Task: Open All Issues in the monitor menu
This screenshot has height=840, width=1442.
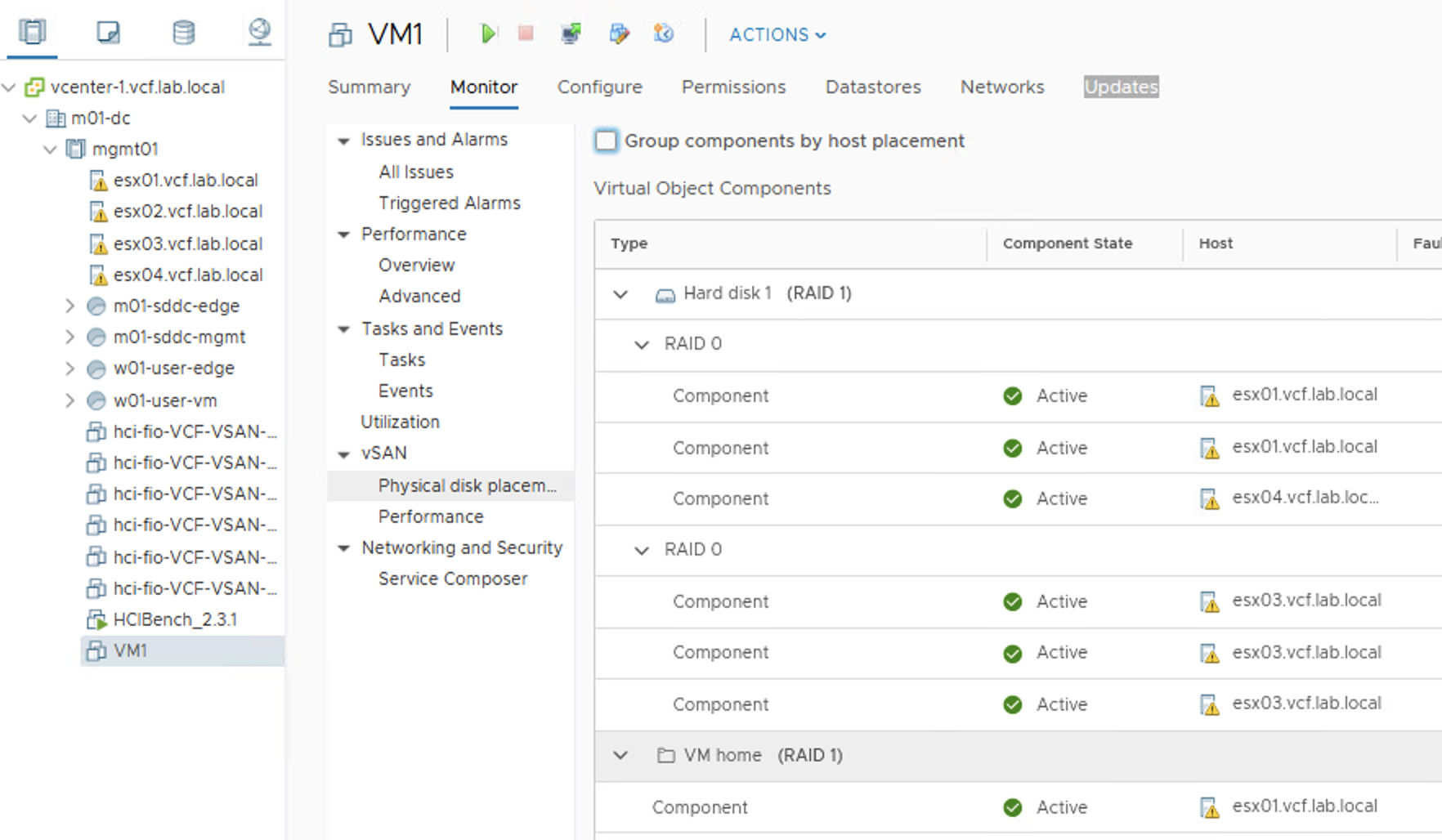Action: pyautogui.click(x=416, y=172)
